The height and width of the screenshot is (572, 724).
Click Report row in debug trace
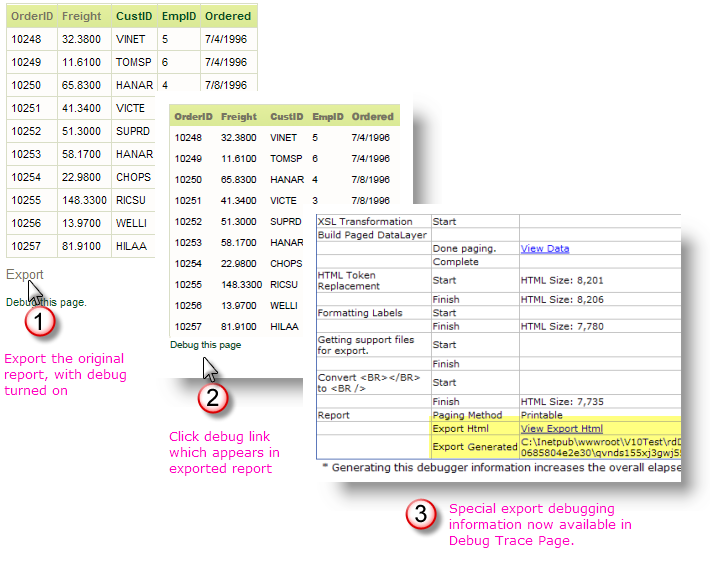tap(333, 415)
